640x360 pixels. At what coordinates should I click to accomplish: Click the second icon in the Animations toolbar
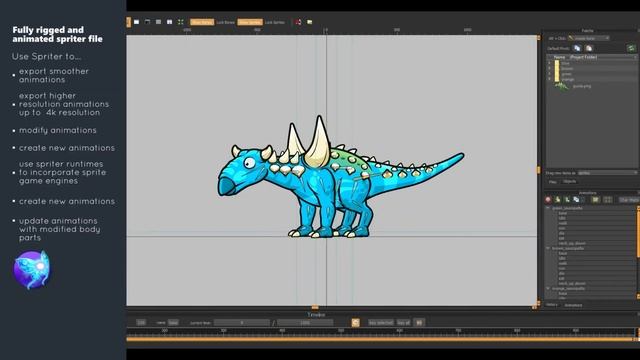pyautogui.click(x=558, y=200)
